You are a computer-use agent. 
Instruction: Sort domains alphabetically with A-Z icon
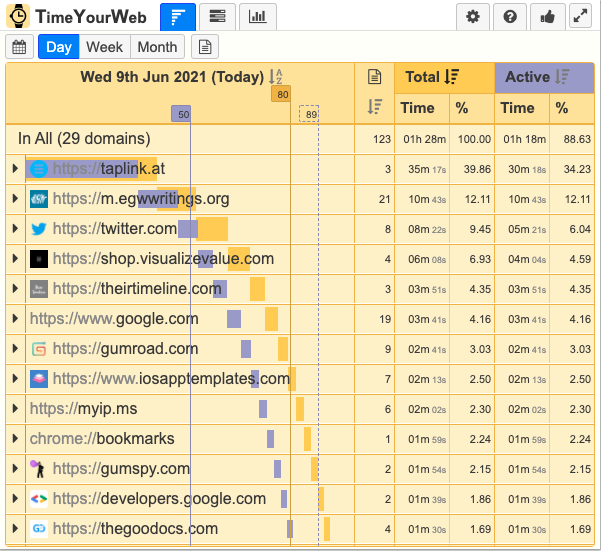(276, 77)
